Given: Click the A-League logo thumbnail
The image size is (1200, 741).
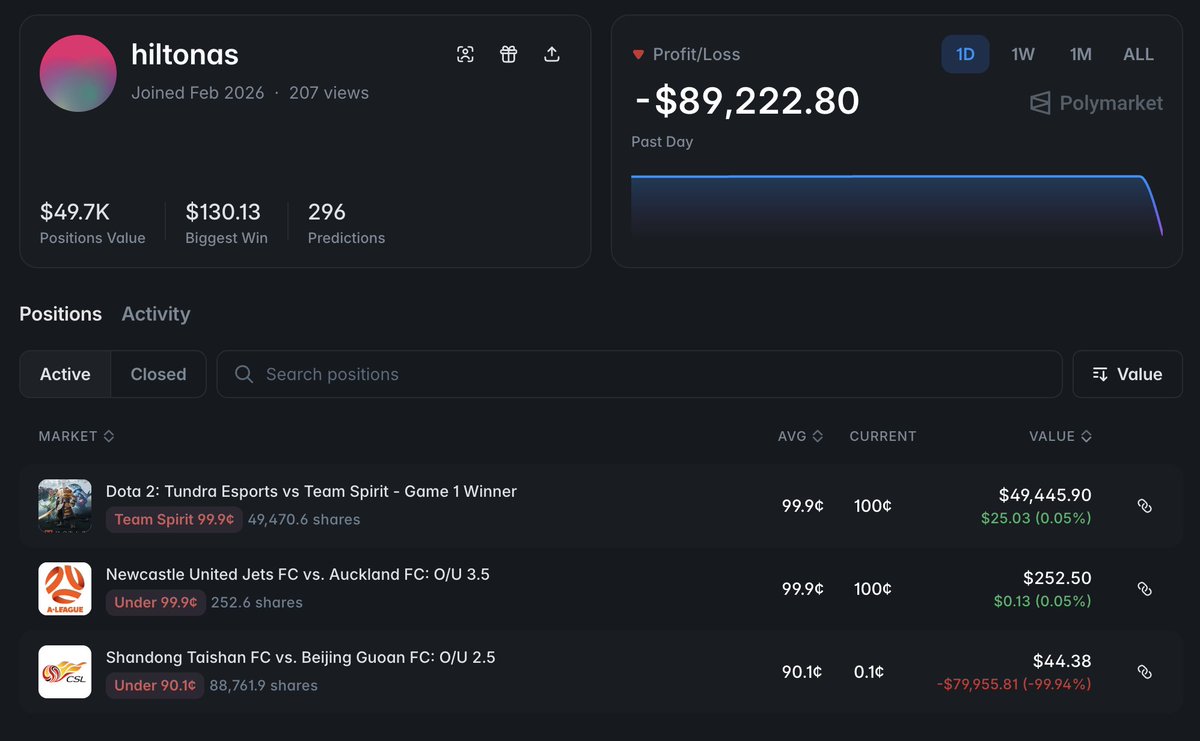Looking at the screenshot, I should (x=65, y=589).
